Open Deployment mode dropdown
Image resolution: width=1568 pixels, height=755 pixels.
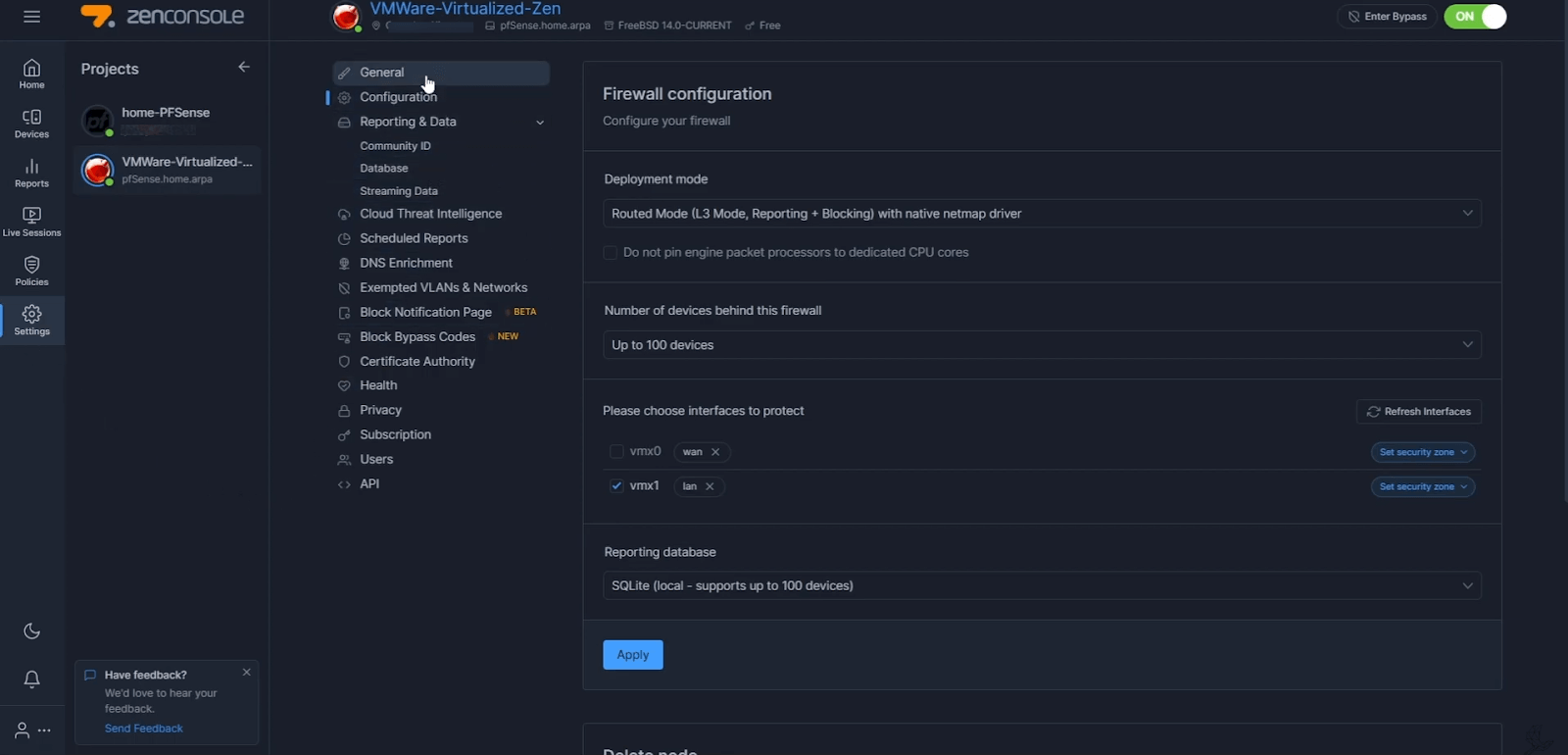1041,214
